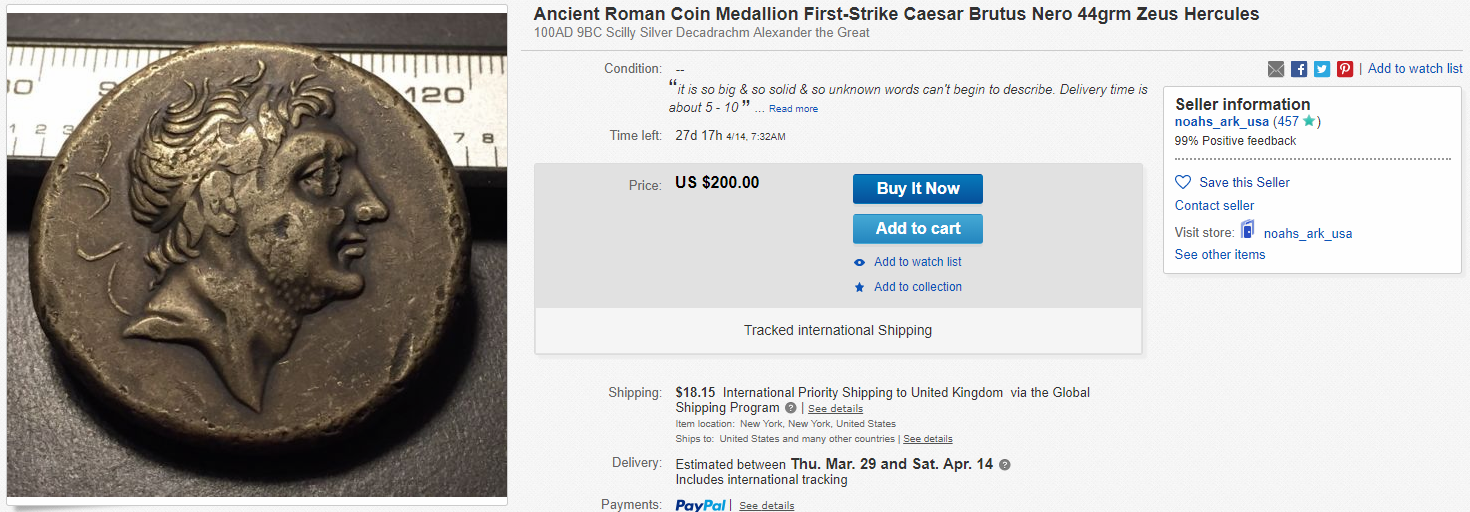Open payments See details link

point(766,506)
